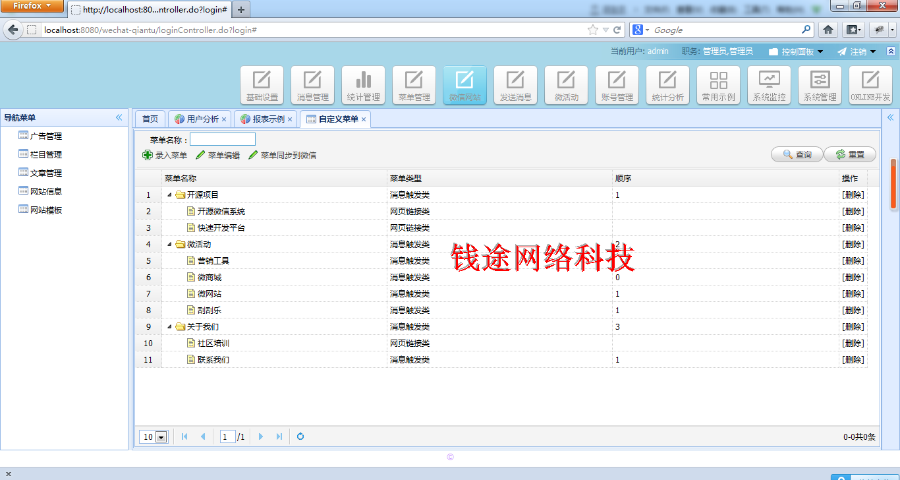Delete the 微商城 row via [删除]
This screenshot has height=480, width=900.
pyautogui.click(x=853, y=277)
